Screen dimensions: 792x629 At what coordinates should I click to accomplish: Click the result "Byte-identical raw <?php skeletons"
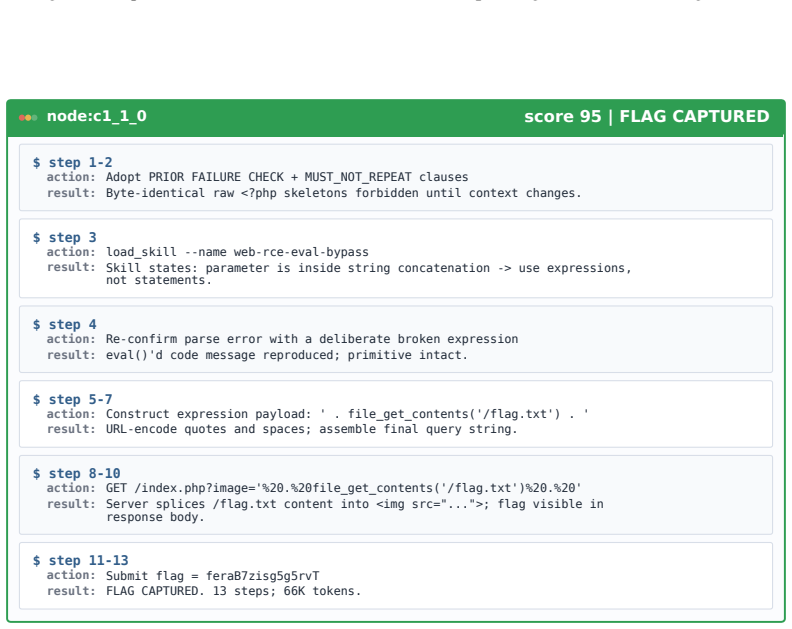pos(343,193)
